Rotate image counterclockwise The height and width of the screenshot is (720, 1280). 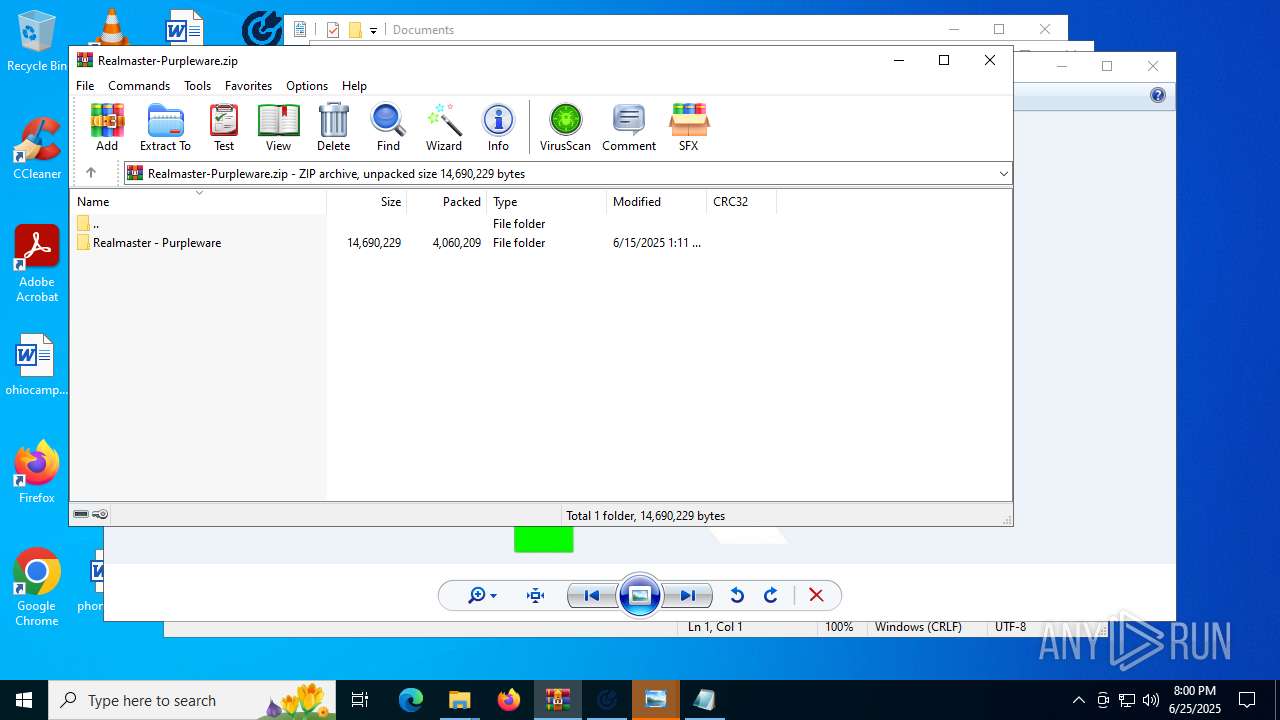[737, 596]
